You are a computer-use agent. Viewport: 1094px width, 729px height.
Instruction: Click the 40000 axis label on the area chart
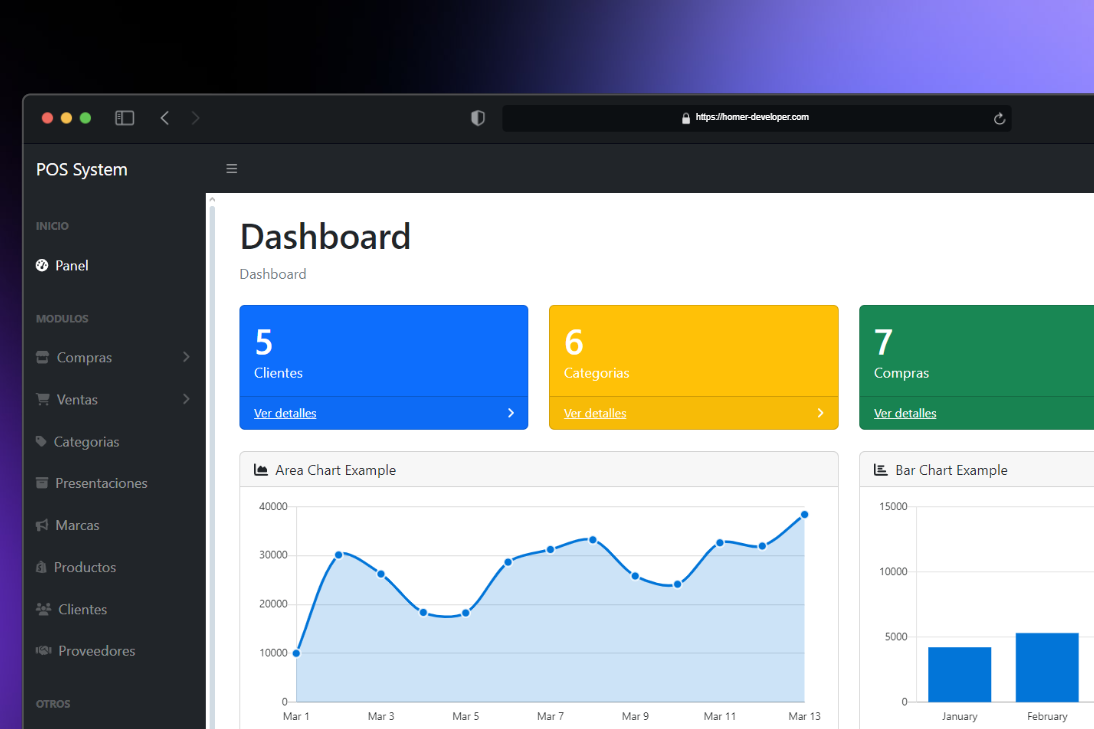tap(273, 506)
